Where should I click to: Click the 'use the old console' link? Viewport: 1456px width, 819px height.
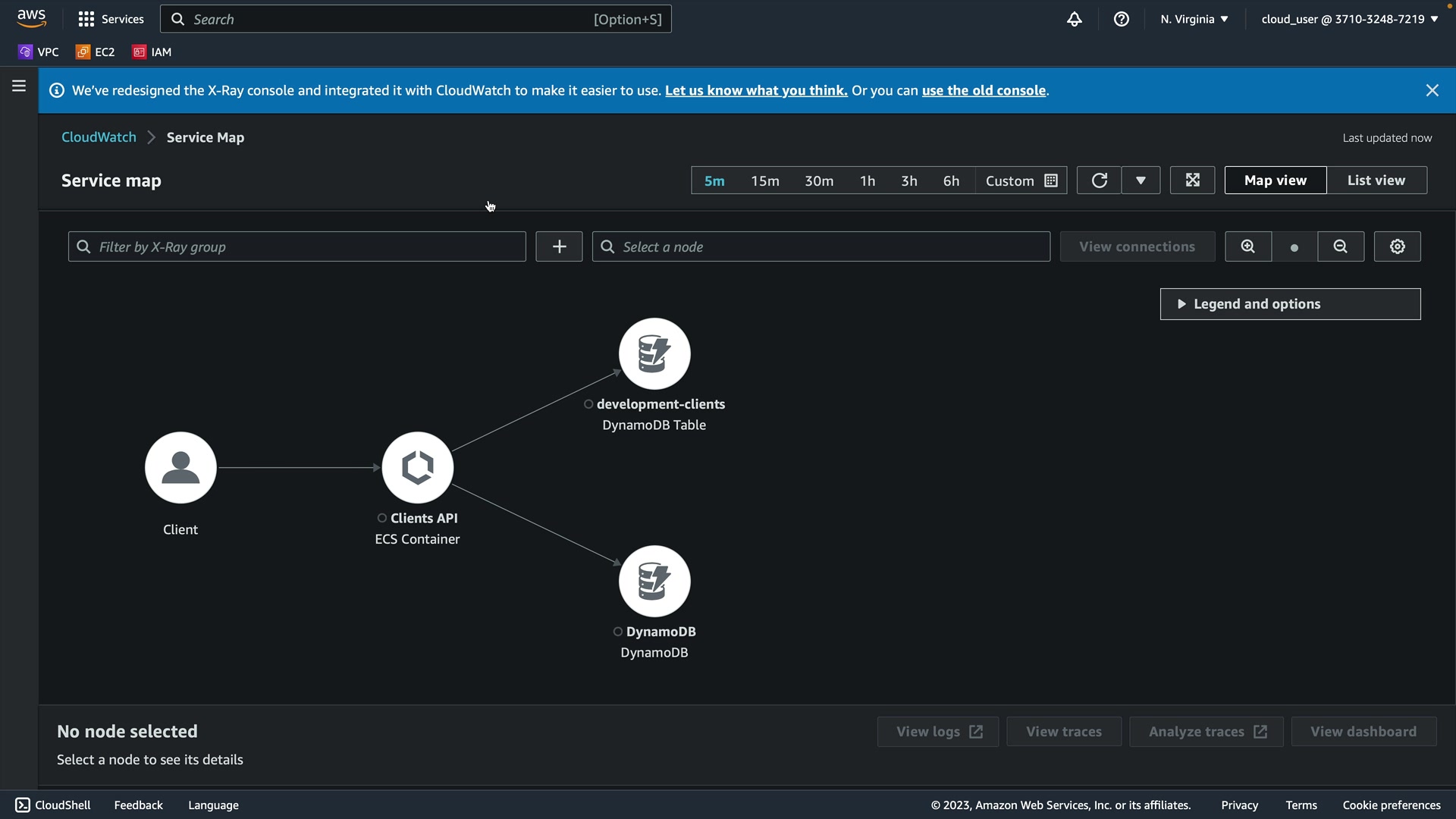pos(984,90)
